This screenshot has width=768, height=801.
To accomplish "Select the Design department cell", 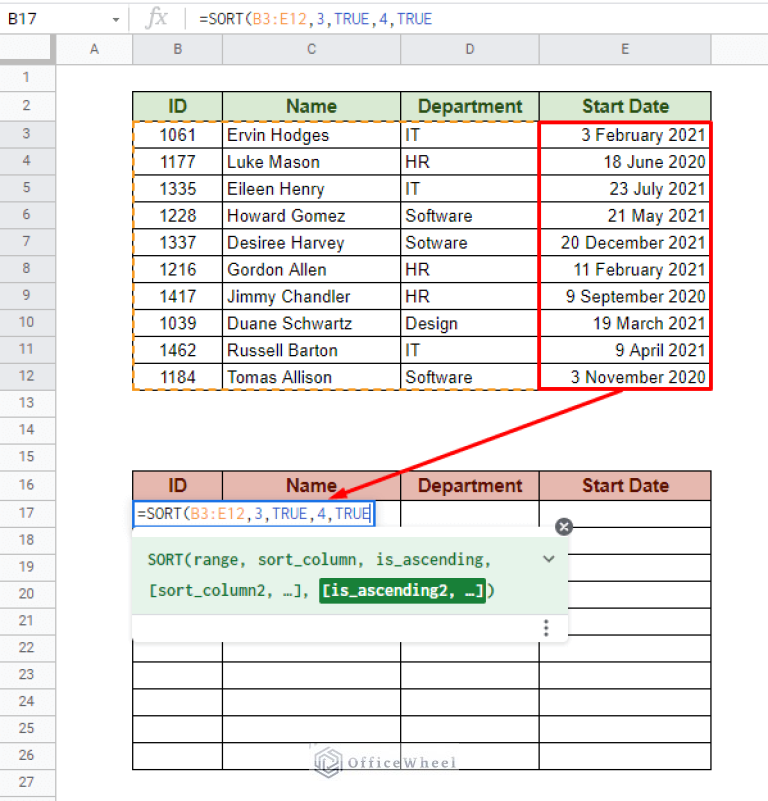I will click(470, 323).
